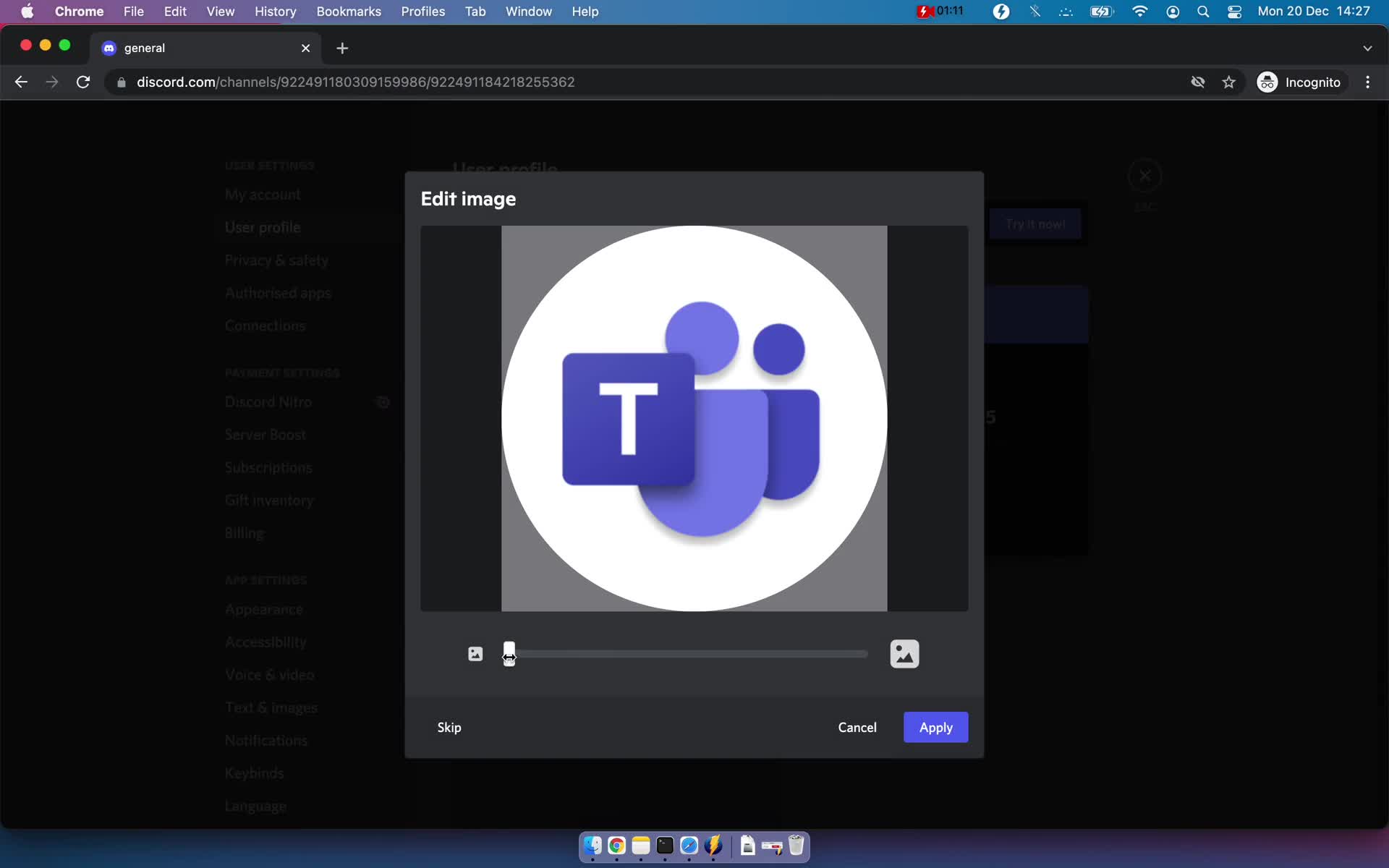Viewport: 1389px width, 868px height.
Task: Click the browser back arrow
Action: [21, 82]
